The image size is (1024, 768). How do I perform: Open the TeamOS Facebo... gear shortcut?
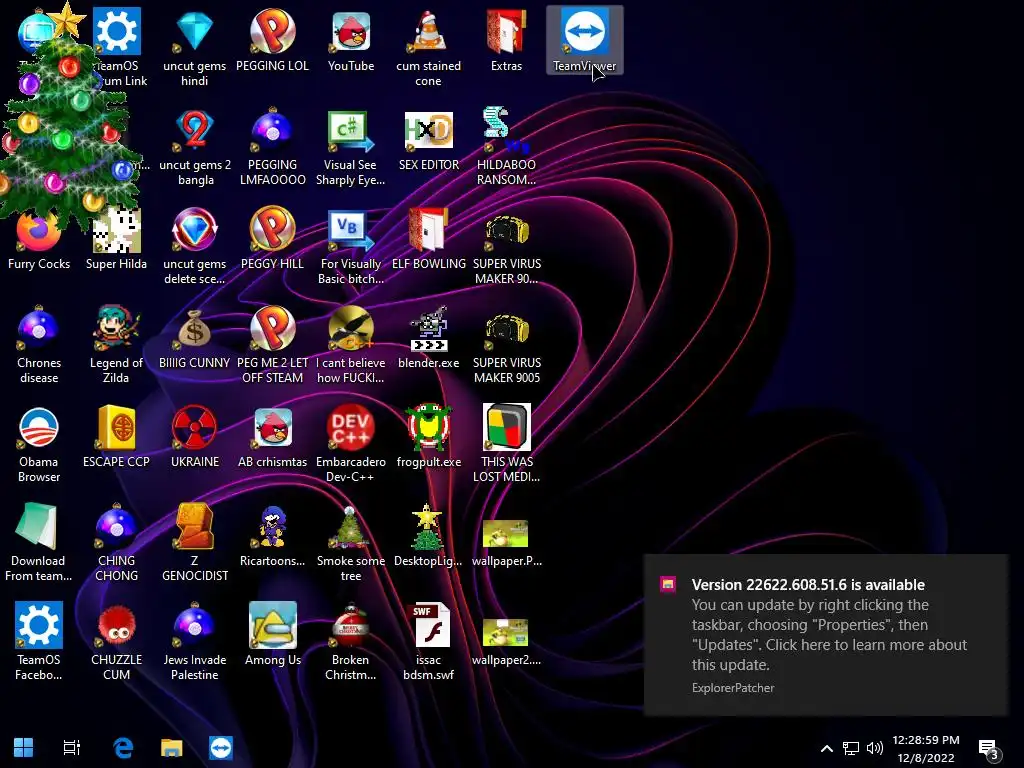click(x=39, y=642)
